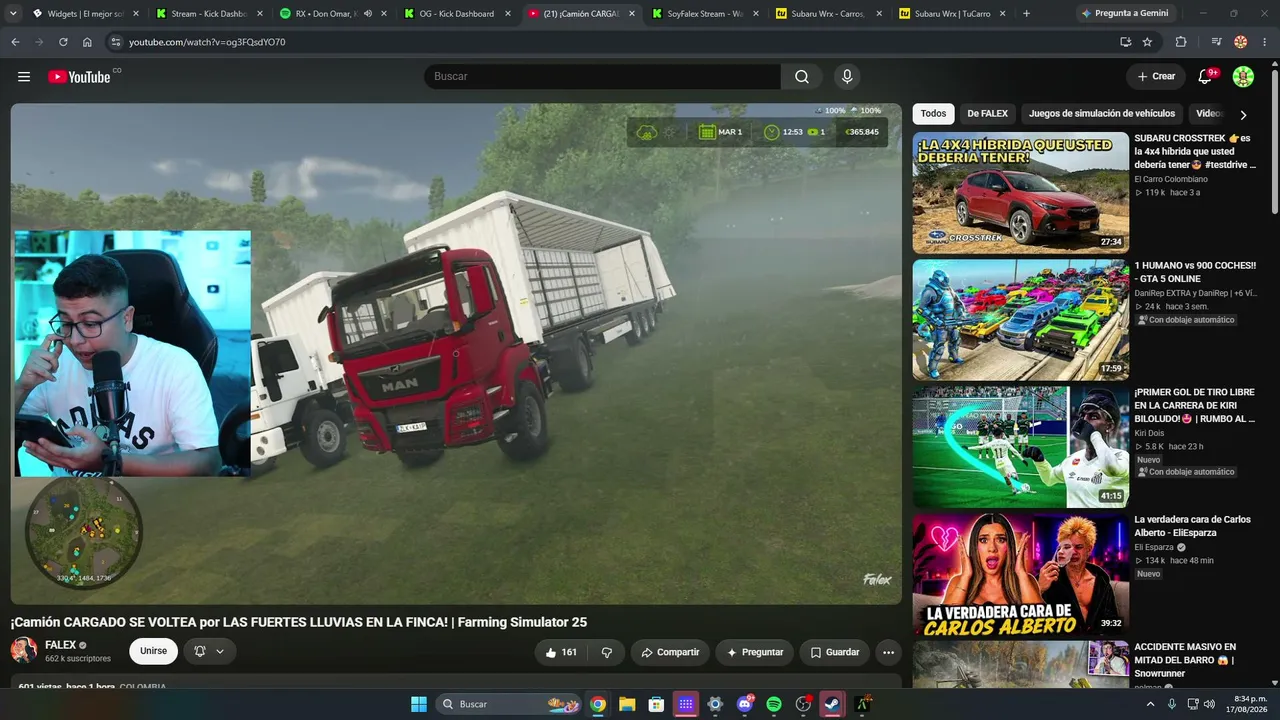
Task: Click the ACCIDENTE MASIVO Snowrunner video title
Action: click(1185, 660)
